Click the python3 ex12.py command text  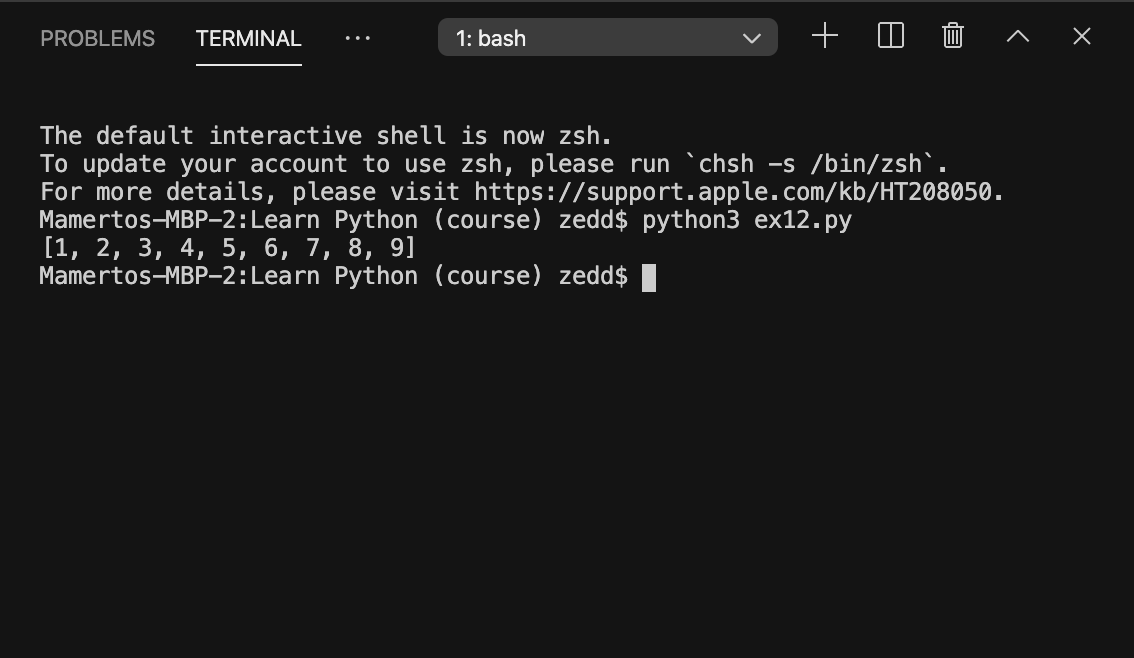745,219
